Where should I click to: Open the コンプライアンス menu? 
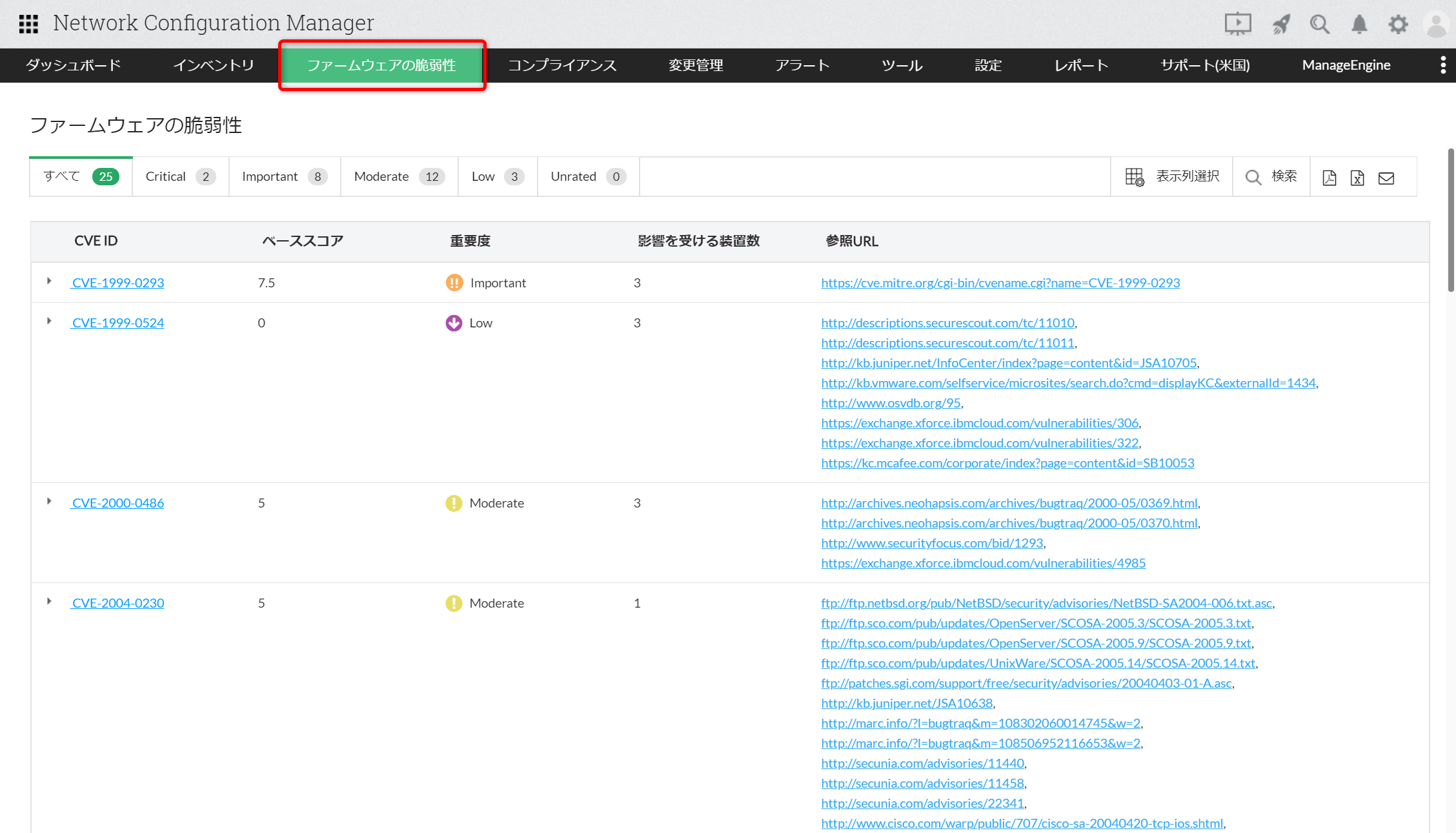[x=561, y=65]
